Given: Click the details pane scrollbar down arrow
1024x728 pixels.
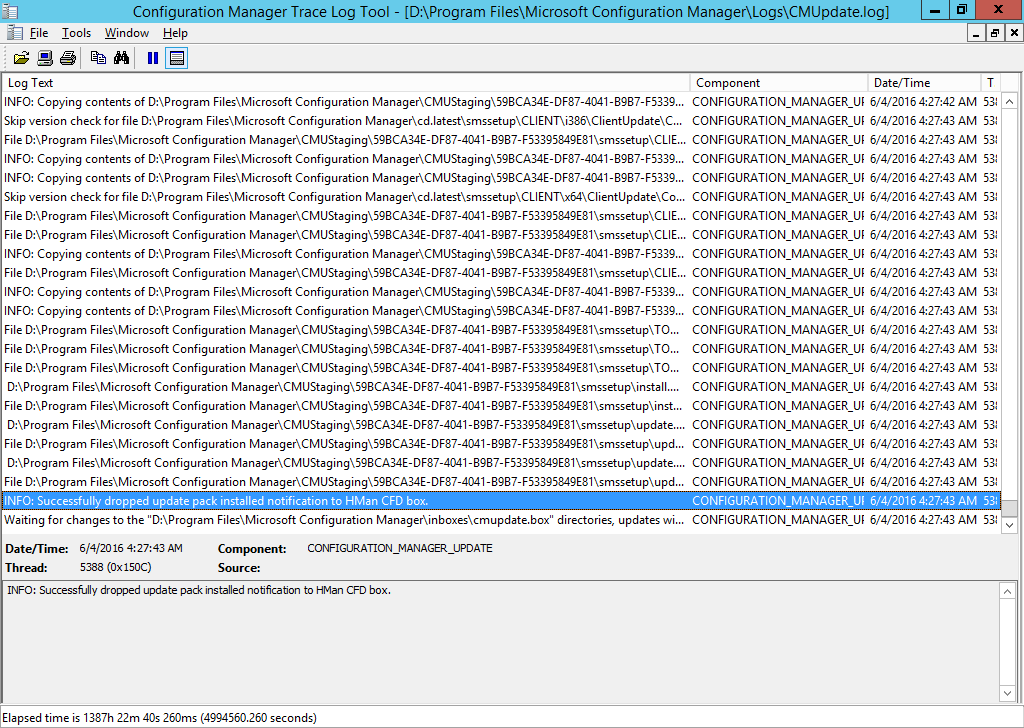Looking at the screenshot, I should [x=1008, y=693].
